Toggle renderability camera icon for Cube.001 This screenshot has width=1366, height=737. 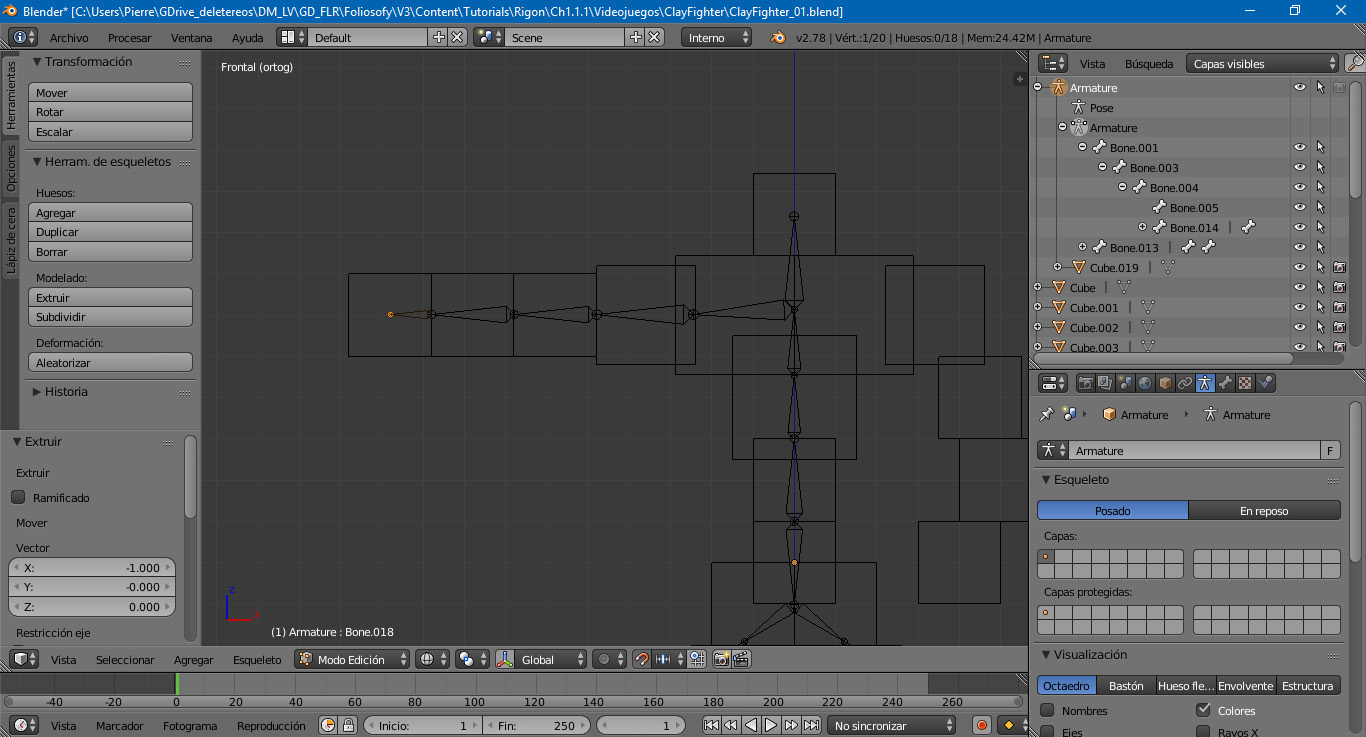click(1340, 307)
